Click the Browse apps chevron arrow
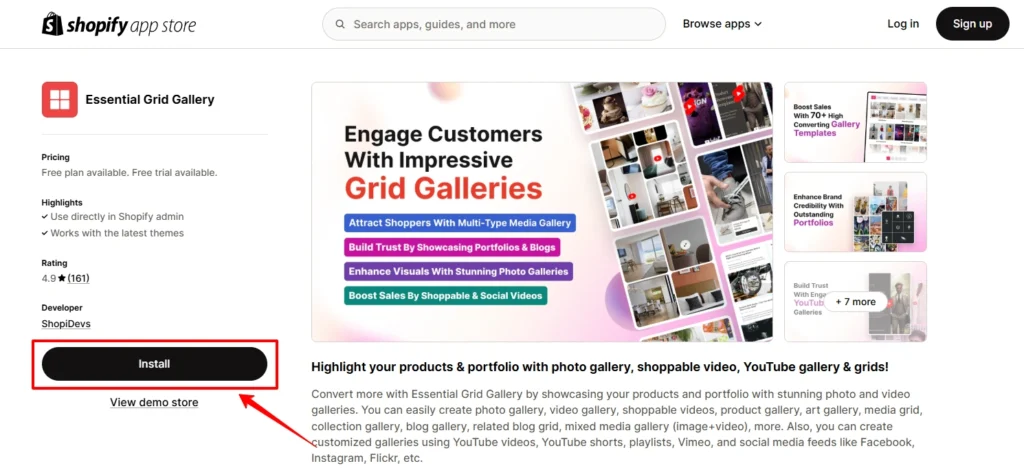Viewport: 1024px width, 468px height. (758, 24)
